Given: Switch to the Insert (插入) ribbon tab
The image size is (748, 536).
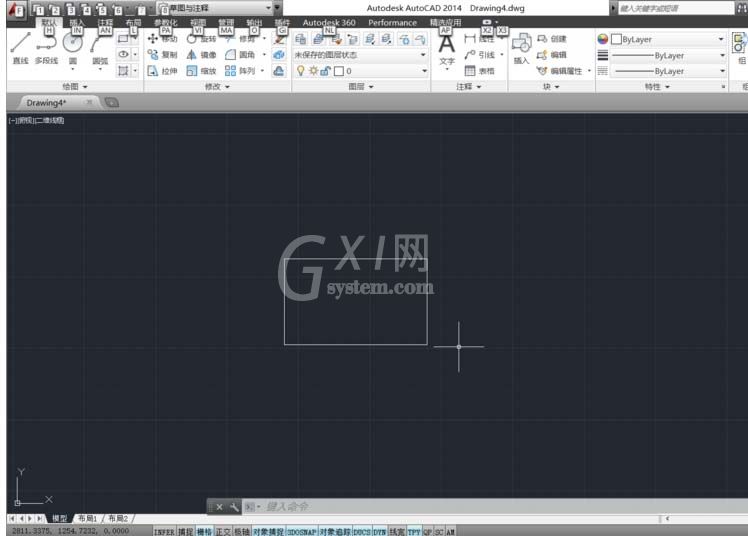Looking at the screenshot, I should (x=77, y=22).
